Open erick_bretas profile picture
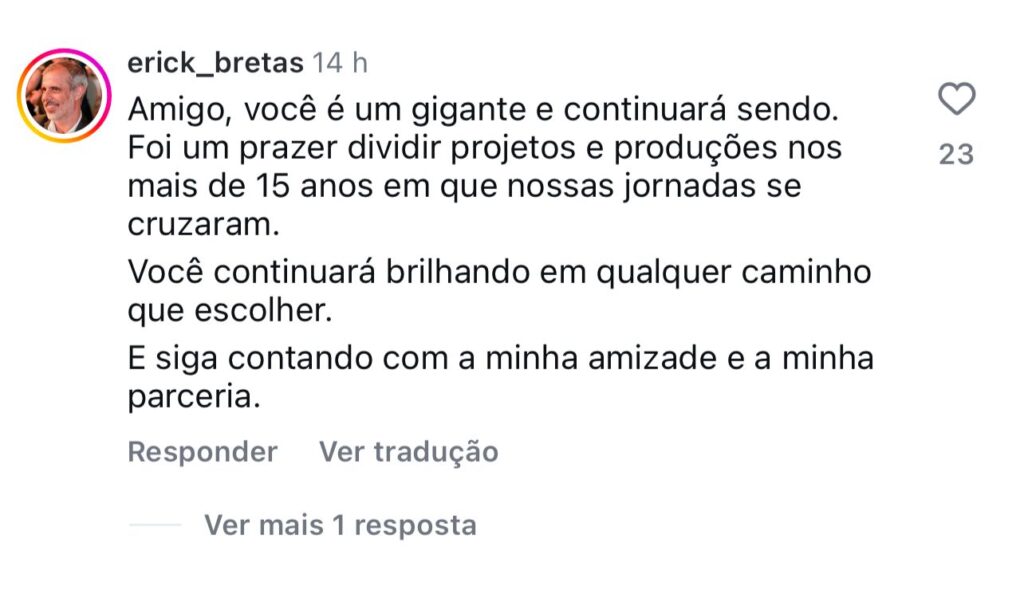This screenshot has height=598, width=1024. pyautogui.click(x=64, y=96)
